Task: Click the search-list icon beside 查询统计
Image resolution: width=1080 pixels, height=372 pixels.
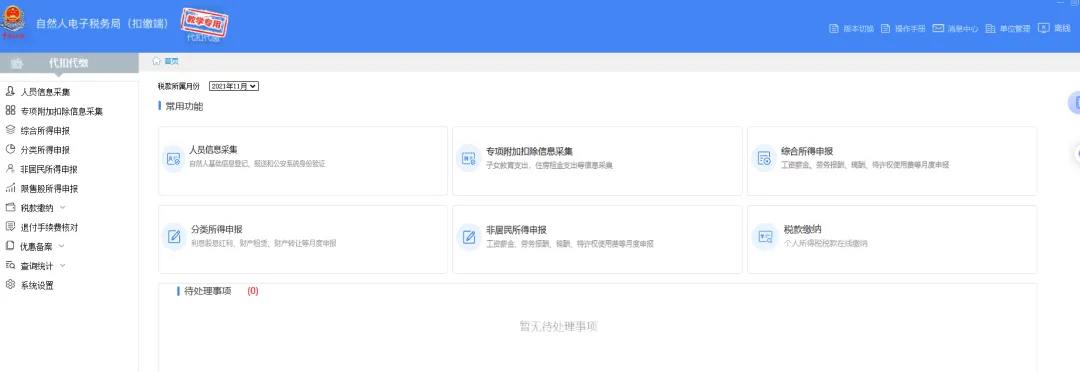Action: (x=10, y=265)
